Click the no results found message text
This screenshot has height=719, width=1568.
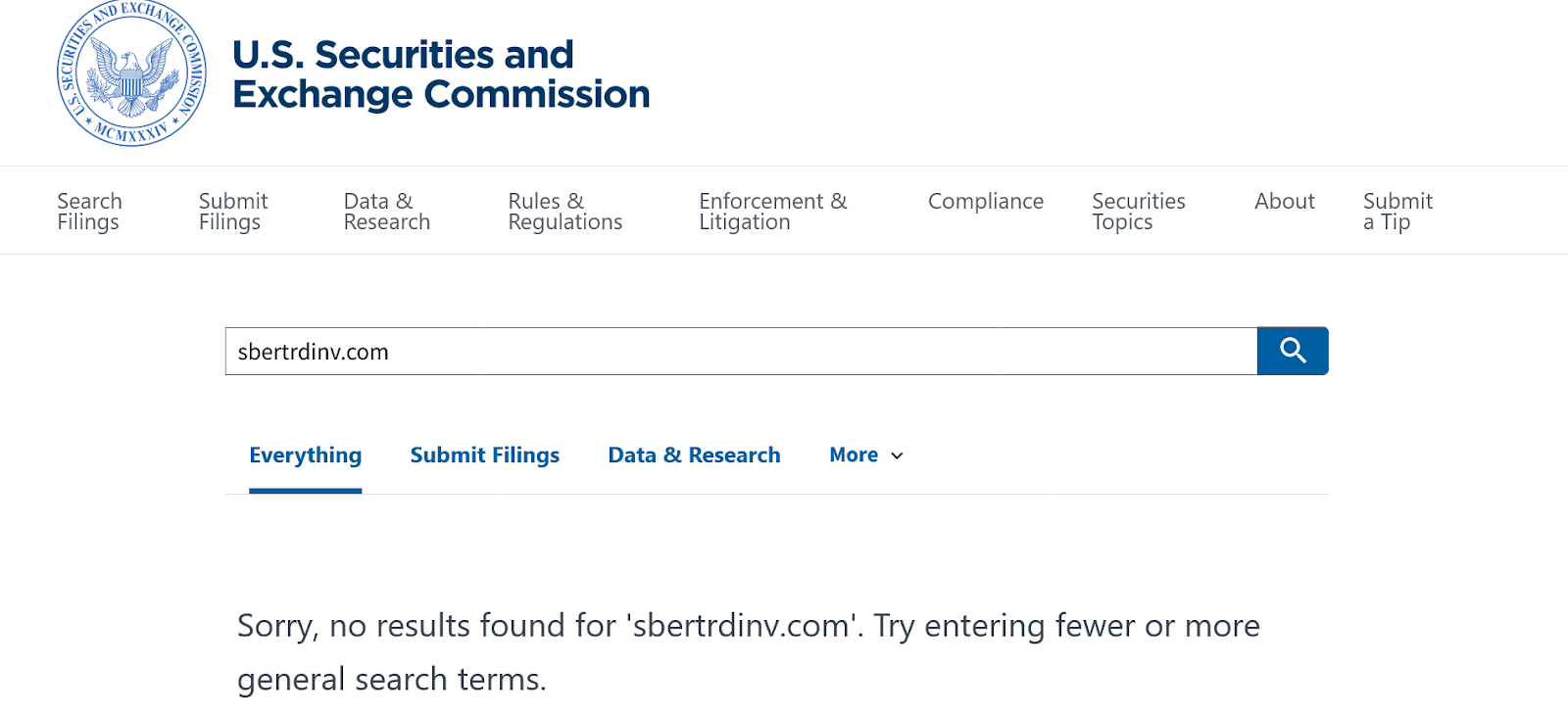click(x=748, y=626)
